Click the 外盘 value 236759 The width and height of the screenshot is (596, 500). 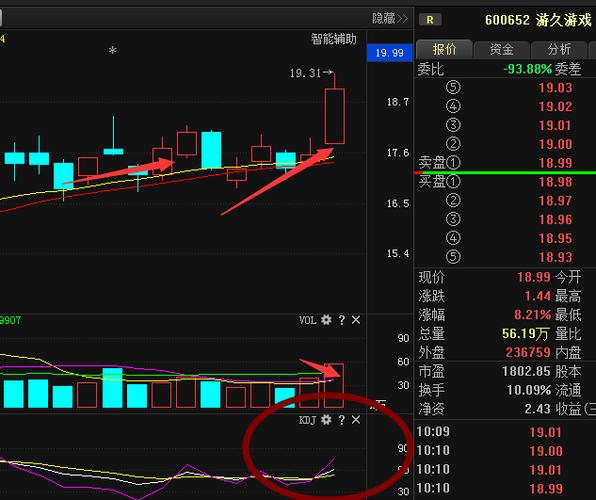(x=528, y=352)
